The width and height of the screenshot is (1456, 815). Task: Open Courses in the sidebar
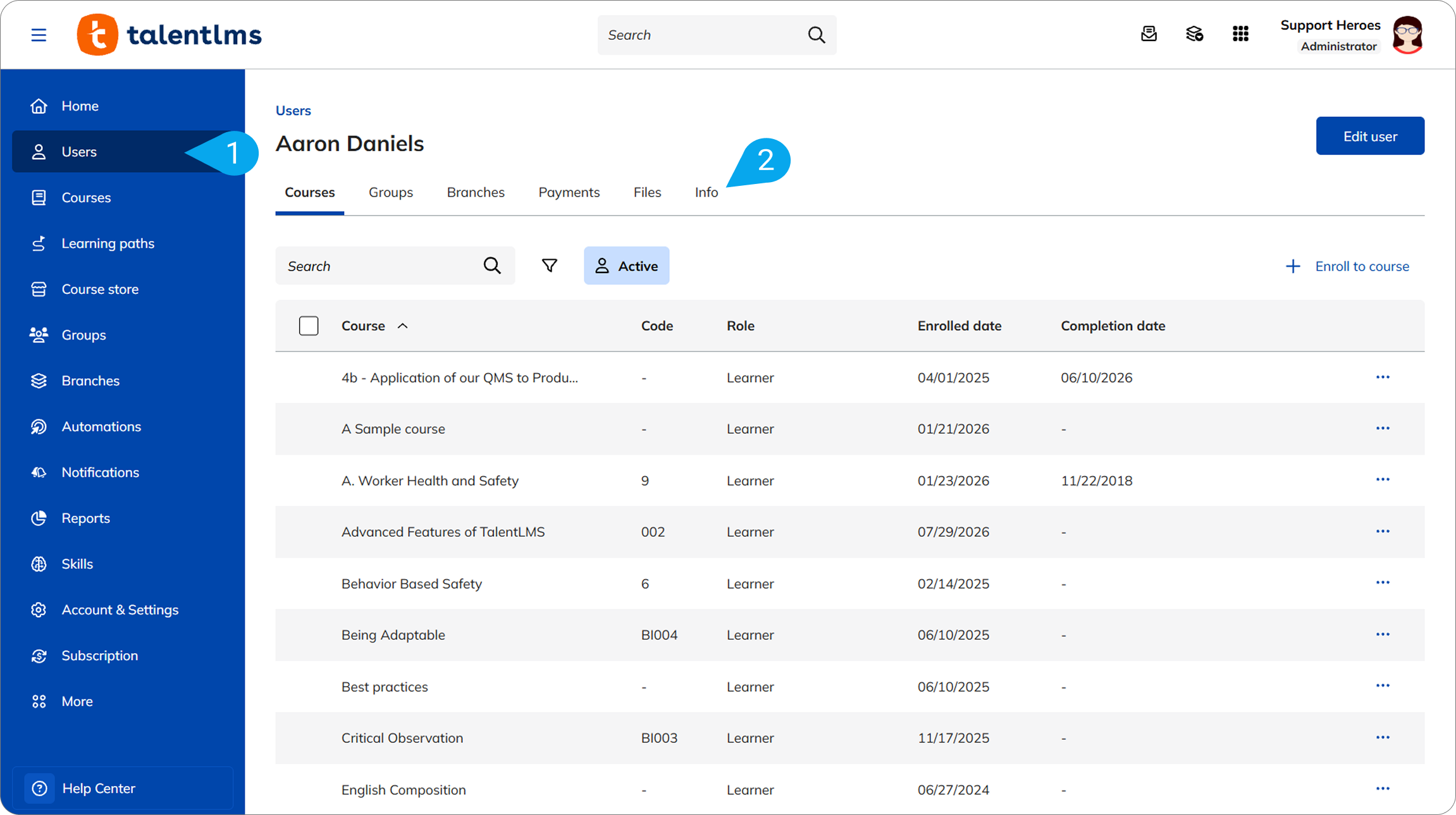[123, 197]
